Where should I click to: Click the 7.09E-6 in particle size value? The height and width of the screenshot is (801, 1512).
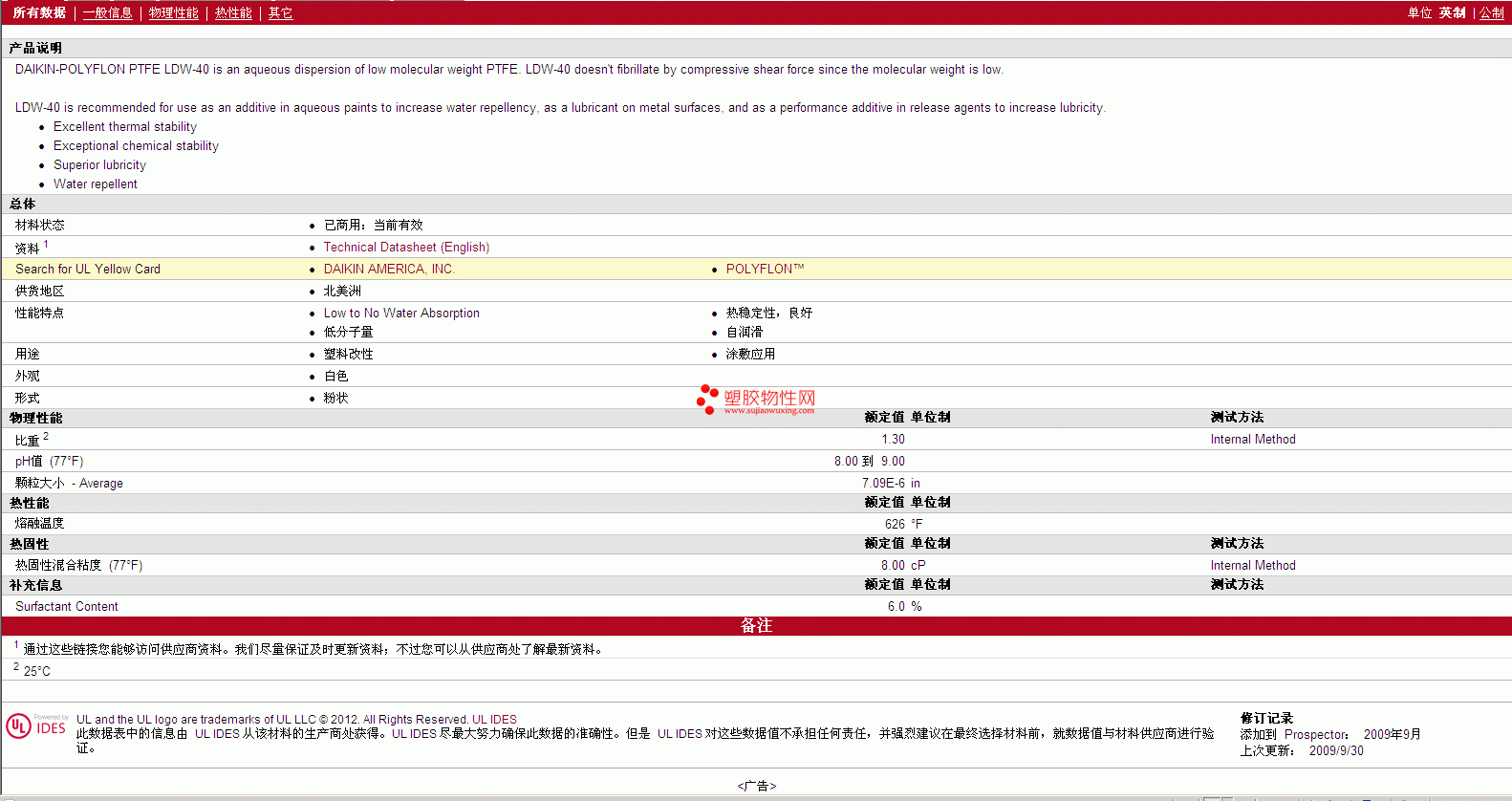891,483
